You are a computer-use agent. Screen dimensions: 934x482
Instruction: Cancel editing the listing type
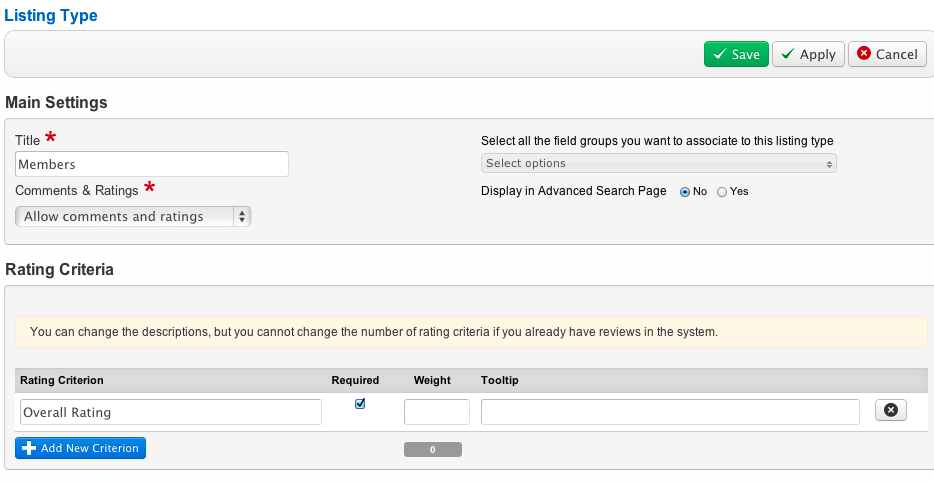coord(887,54)
